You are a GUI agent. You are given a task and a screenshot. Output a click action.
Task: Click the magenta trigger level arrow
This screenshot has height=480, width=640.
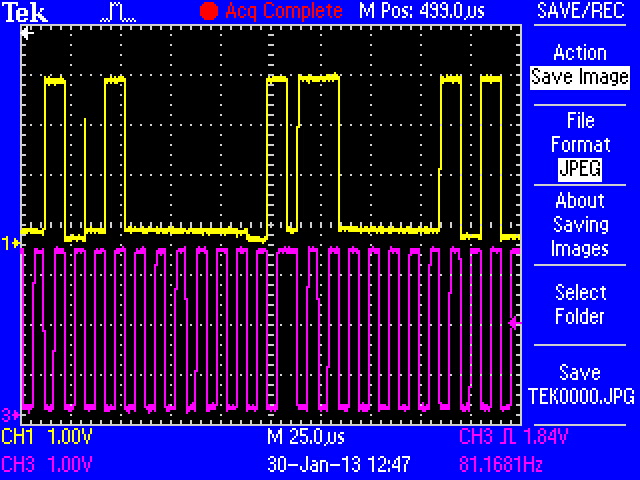(x=515, y=322)
